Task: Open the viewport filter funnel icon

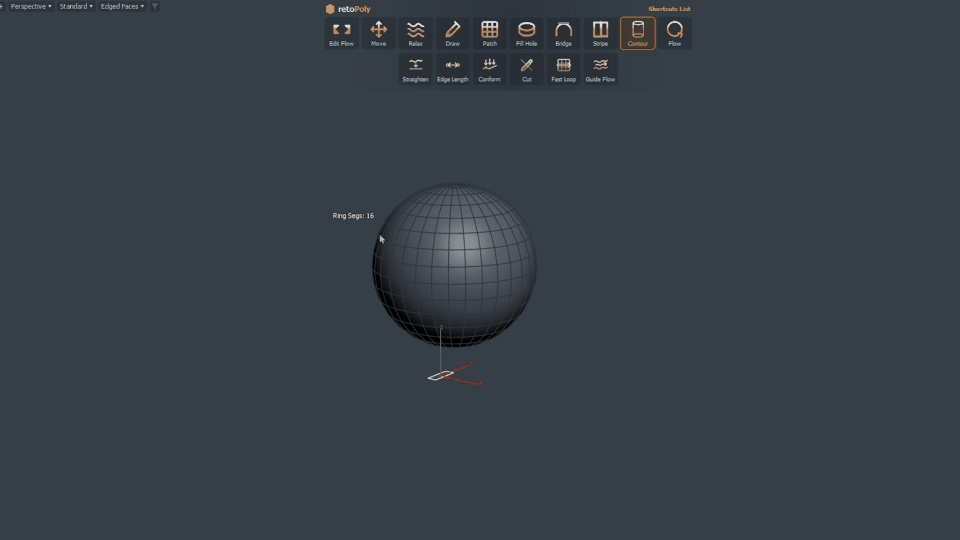Action: coord(155,6)
